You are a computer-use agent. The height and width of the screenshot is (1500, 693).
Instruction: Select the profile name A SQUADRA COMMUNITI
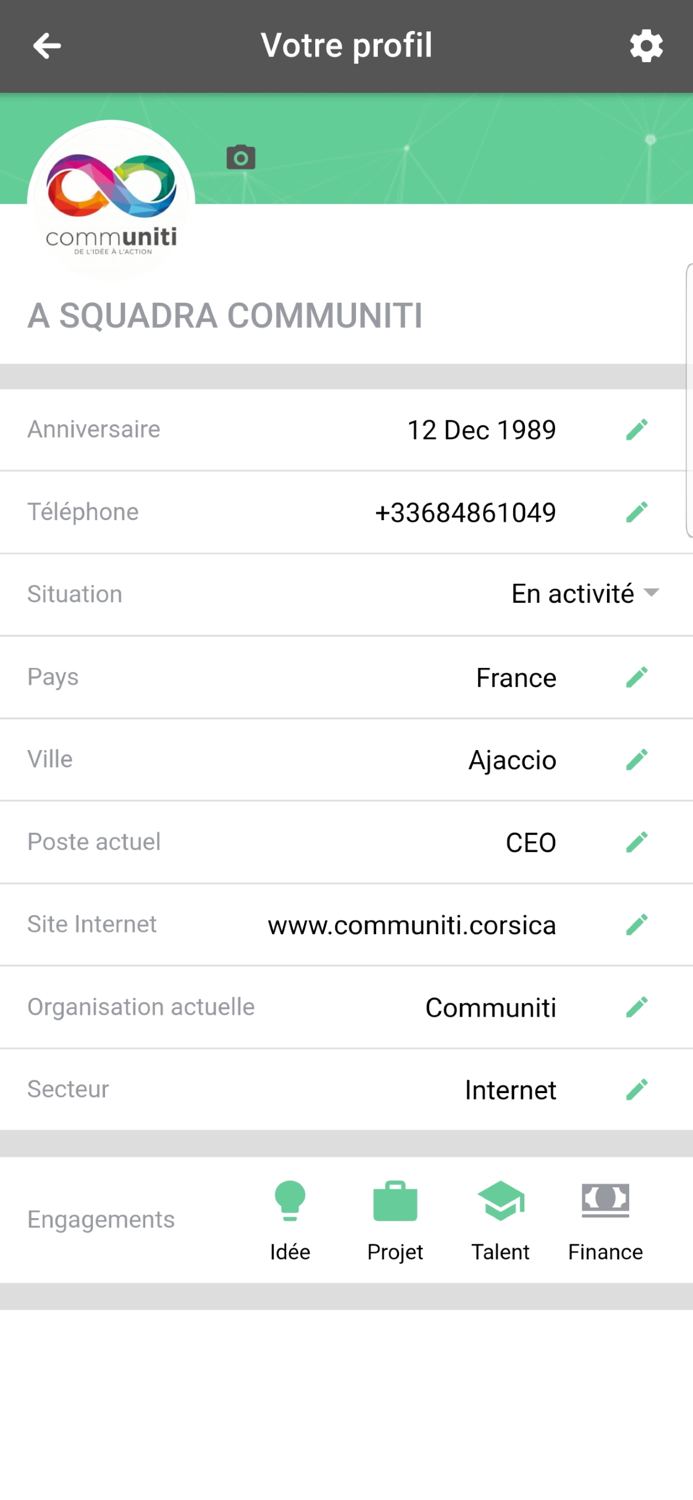click(x=224, y=315)
